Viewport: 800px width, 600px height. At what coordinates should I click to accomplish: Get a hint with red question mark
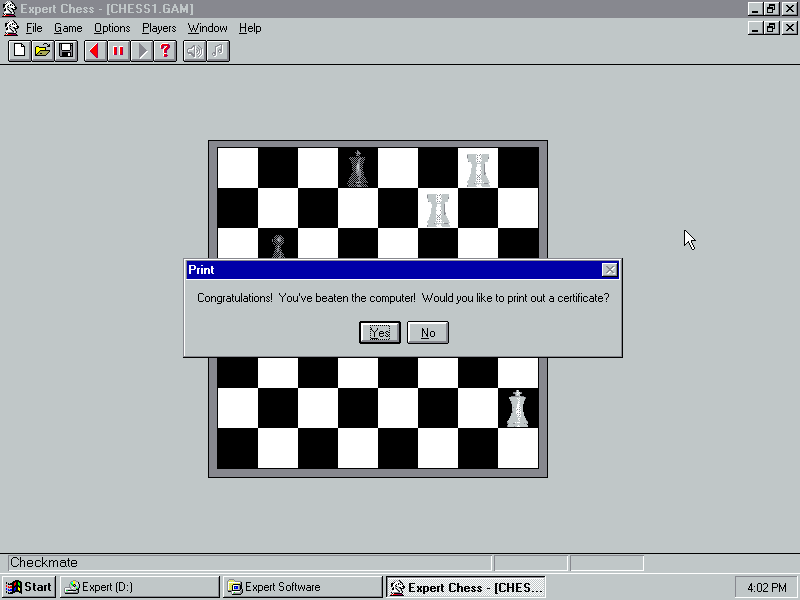click(x=165, y=51)
